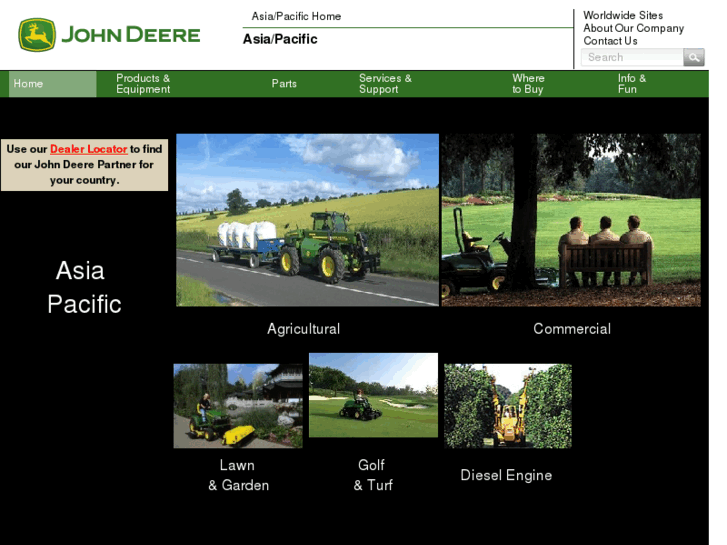Go to the Worldwide Sites link
This screenshot has height=545, width=727.
tap(623, 15)
